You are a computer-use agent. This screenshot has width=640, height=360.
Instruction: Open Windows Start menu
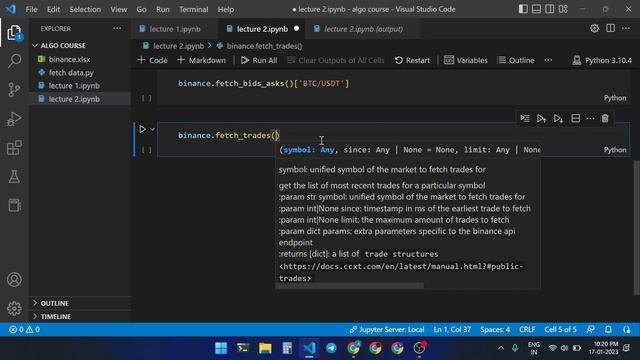(x=221, y=348)
